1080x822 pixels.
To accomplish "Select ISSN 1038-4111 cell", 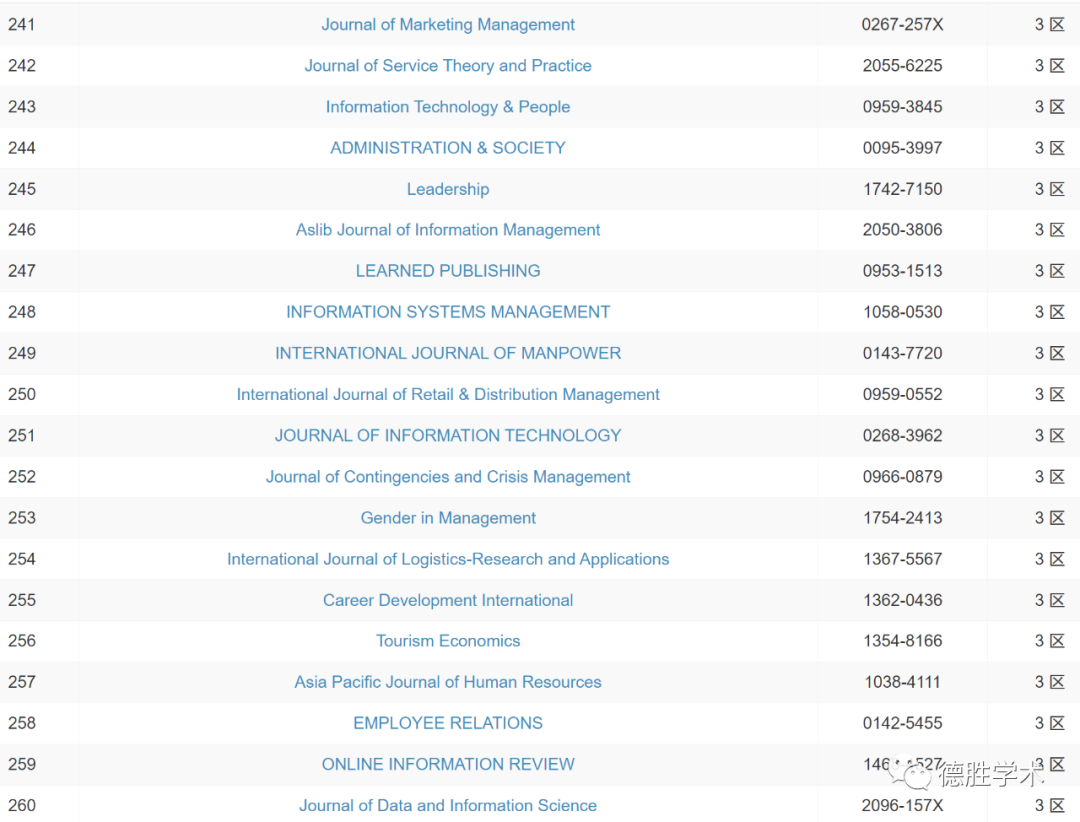I will [x=902, y=682].
